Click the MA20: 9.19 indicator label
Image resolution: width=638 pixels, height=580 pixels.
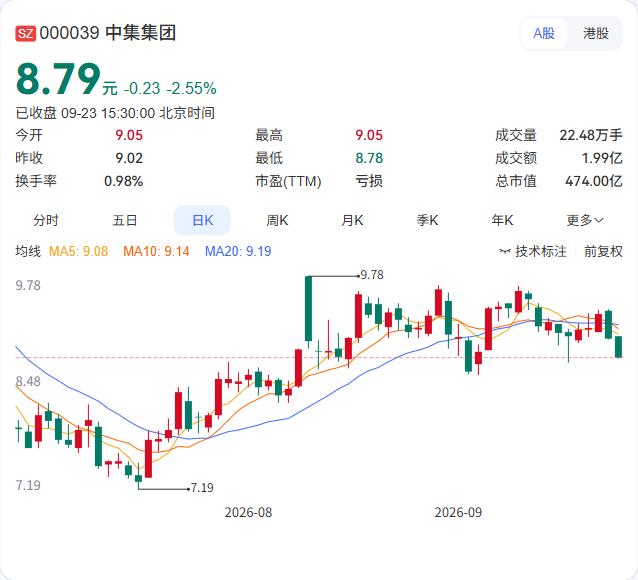pos(238,251)
